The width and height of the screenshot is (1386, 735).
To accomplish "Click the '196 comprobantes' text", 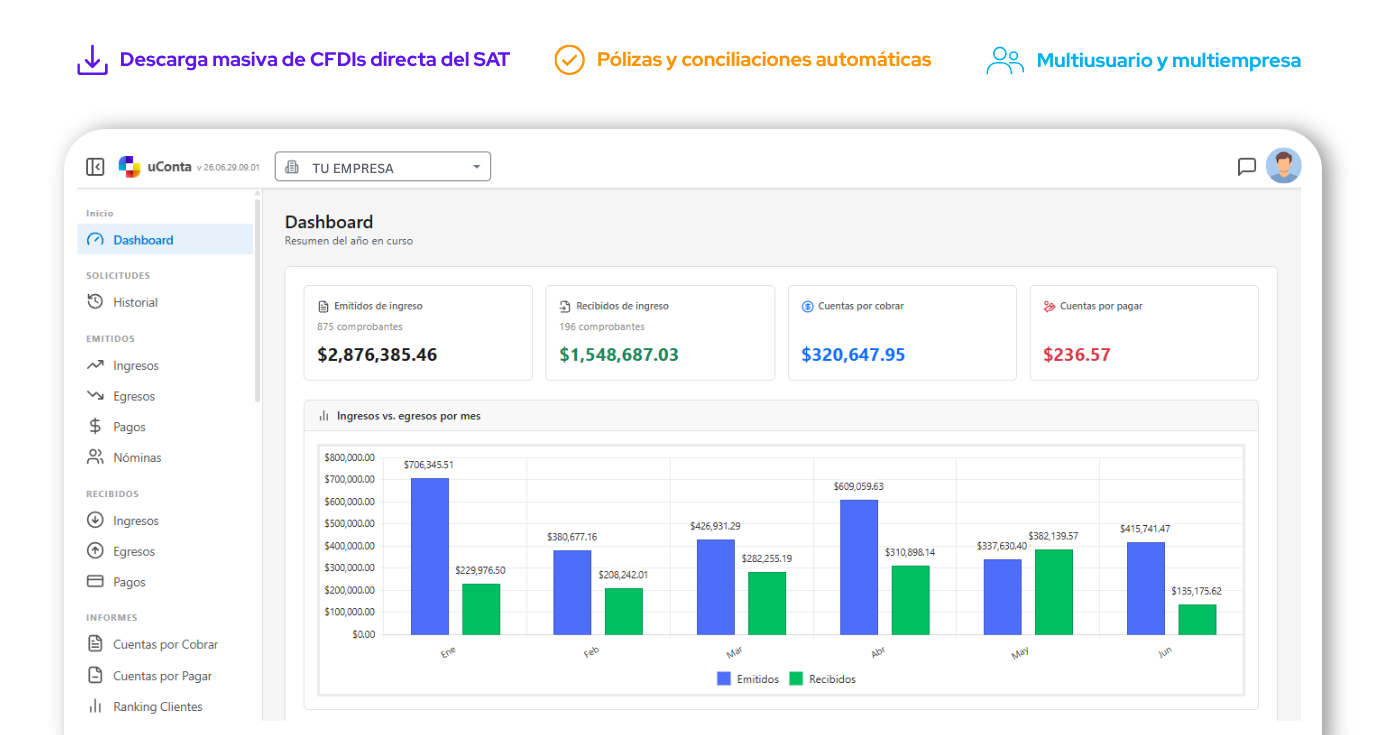I will [602, 327].
